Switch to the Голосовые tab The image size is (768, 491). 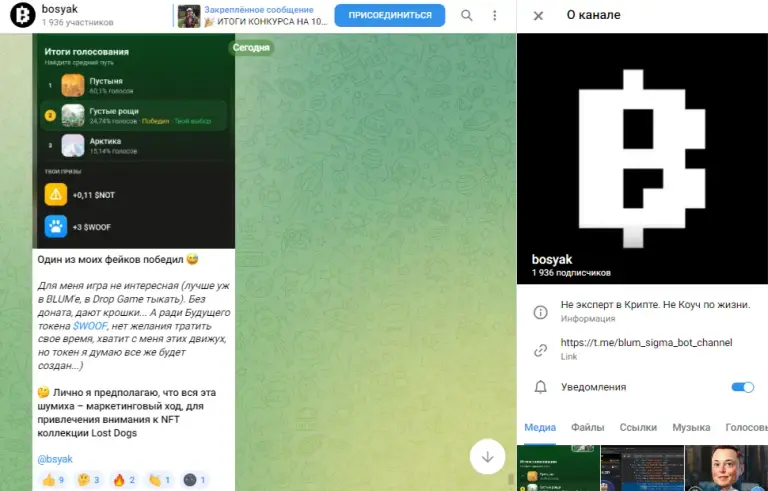point(746,427)
